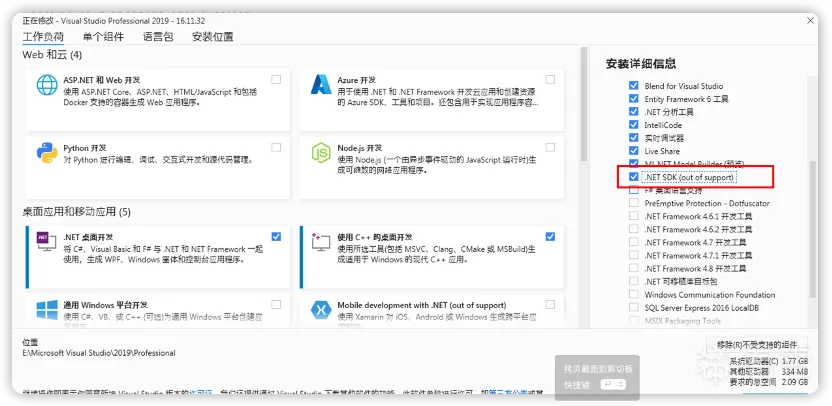
Task: Click 移除(R)不受支持的组件 button
Action: [x=757, y=344]
